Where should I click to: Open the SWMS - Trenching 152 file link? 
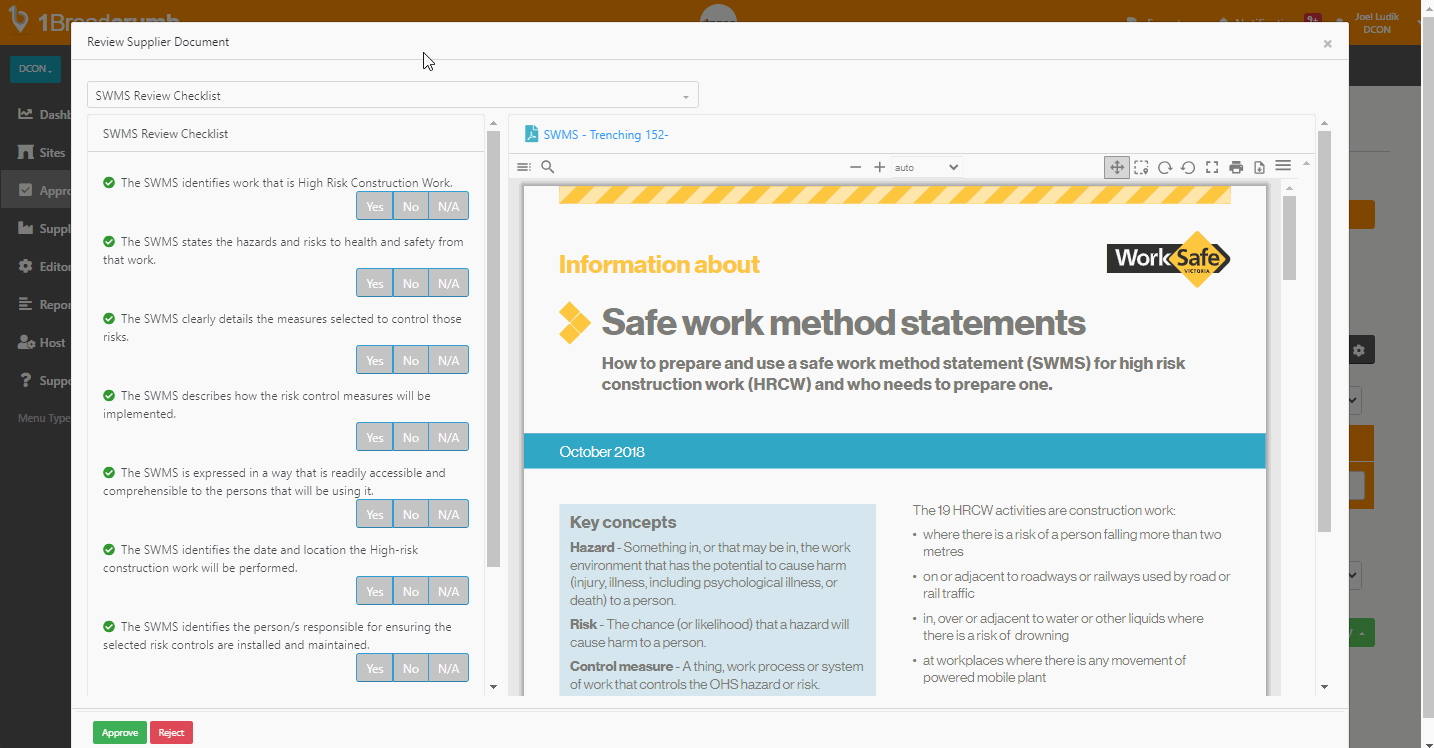pos(605,135)
